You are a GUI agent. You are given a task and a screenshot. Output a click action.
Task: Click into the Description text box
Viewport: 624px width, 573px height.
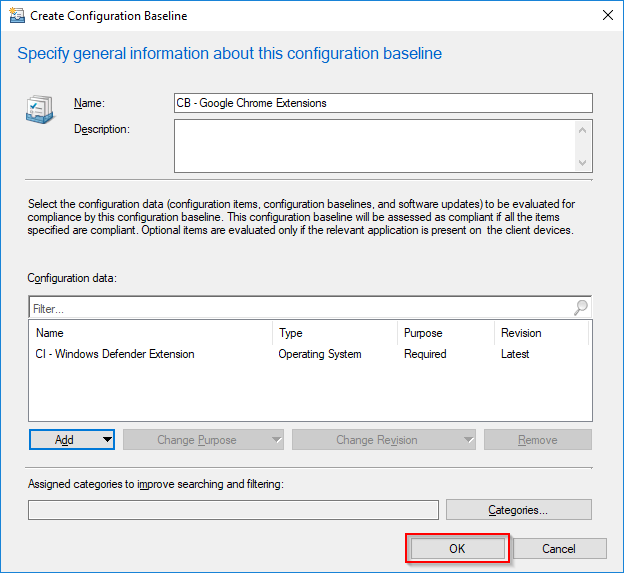(375, 146)
